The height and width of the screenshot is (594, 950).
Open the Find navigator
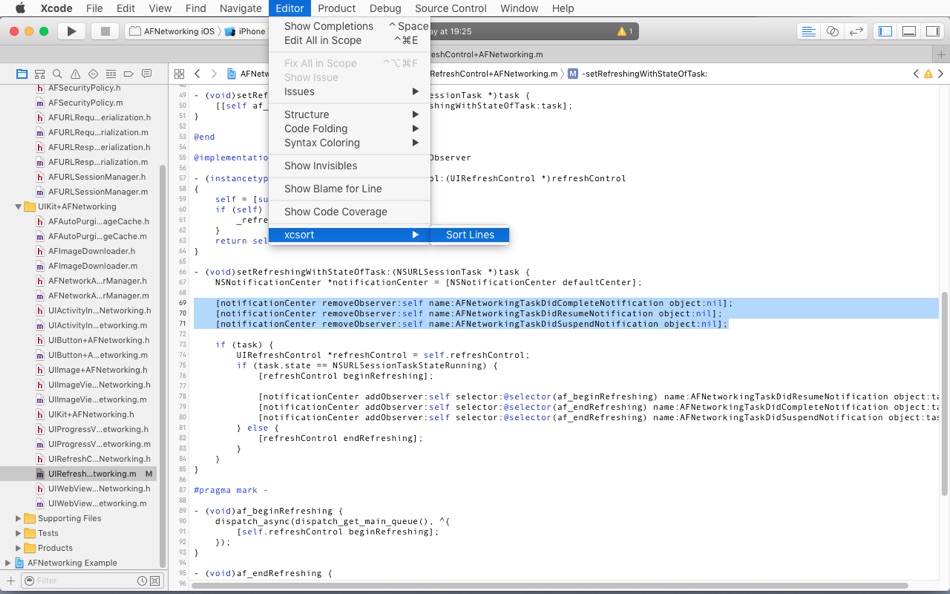(58, 74)
